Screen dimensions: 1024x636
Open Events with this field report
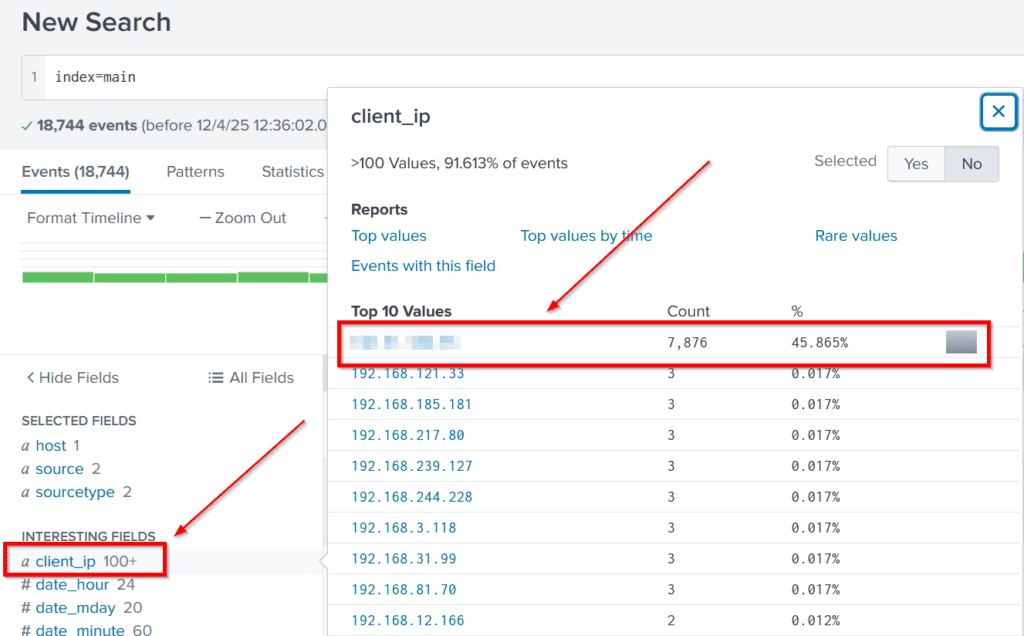[x=423, y=266]
